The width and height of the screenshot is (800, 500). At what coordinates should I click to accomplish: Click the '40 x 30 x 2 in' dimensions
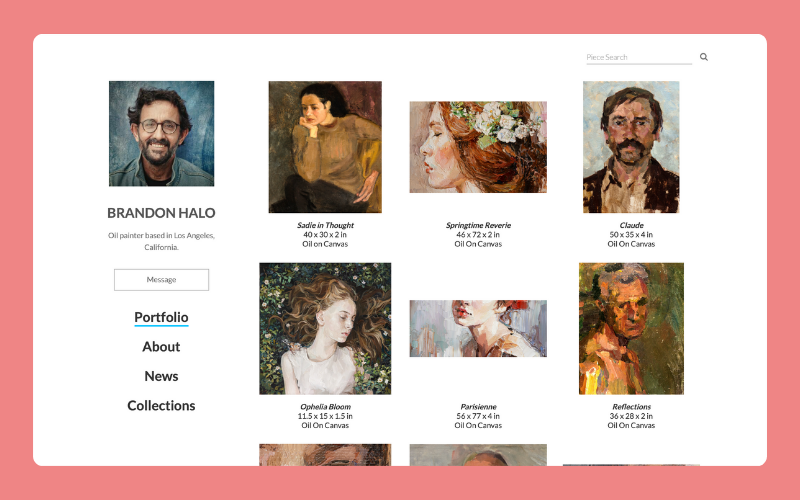325,235
